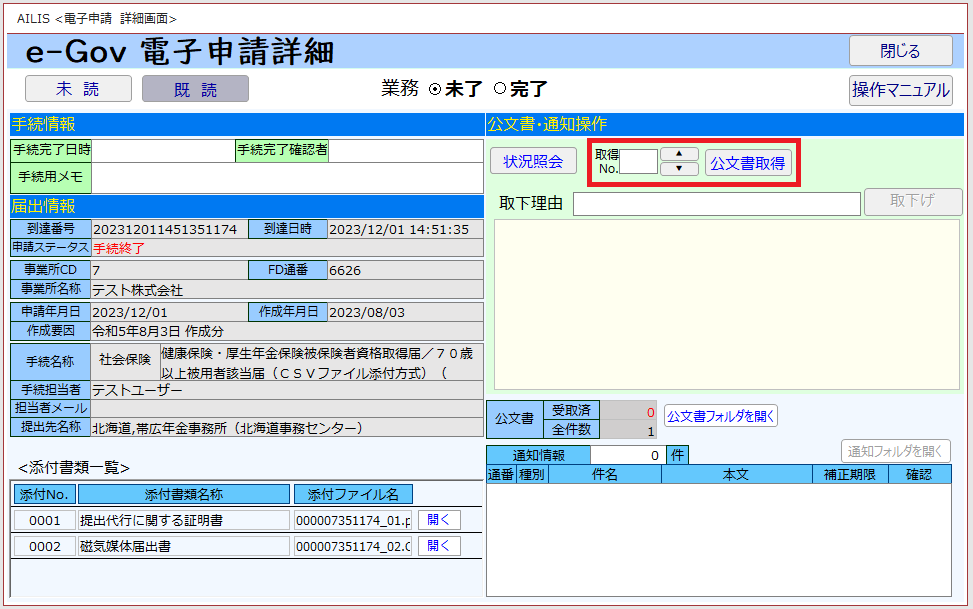Screen dimensions: 973x609
Task: Click the 閉じる button
Action: click(900, 51)
